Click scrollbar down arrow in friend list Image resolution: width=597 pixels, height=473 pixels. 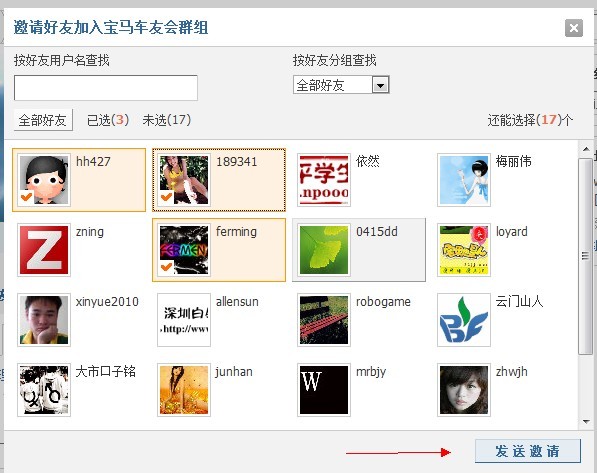tap(586, 422)
